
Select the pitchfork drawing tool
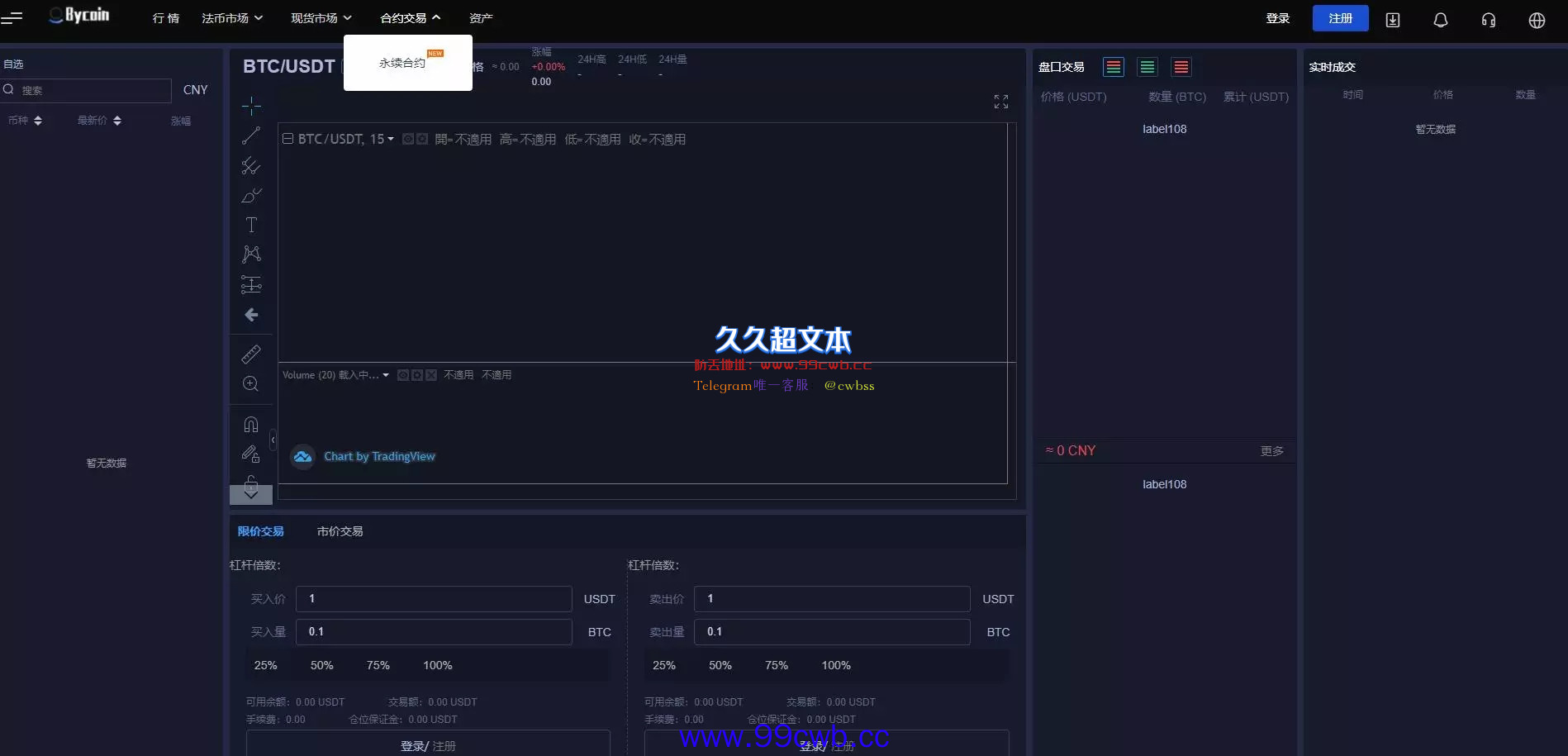pyautogui.click(x=251, y=165)
